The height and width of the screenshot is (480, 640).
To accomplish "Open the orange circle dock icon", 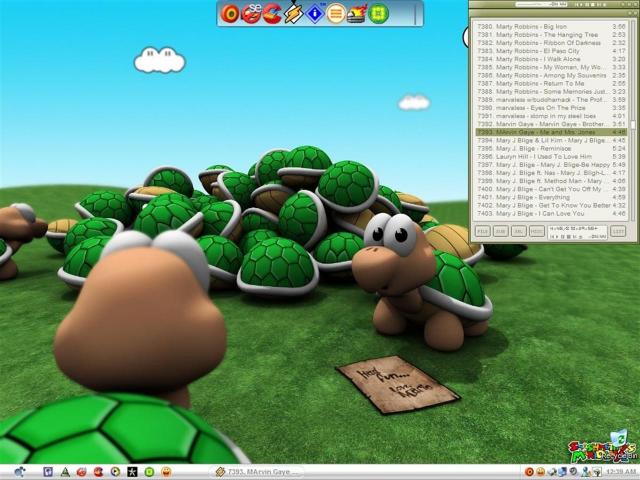I will pyautogui.click(x=230, y=14).
